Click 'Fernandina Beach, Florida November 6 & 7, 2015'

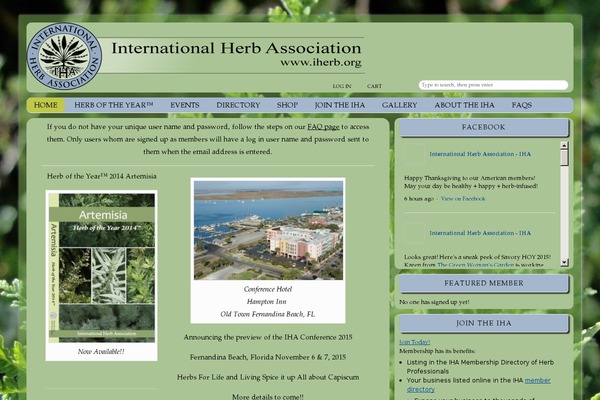tap(268, 357)
